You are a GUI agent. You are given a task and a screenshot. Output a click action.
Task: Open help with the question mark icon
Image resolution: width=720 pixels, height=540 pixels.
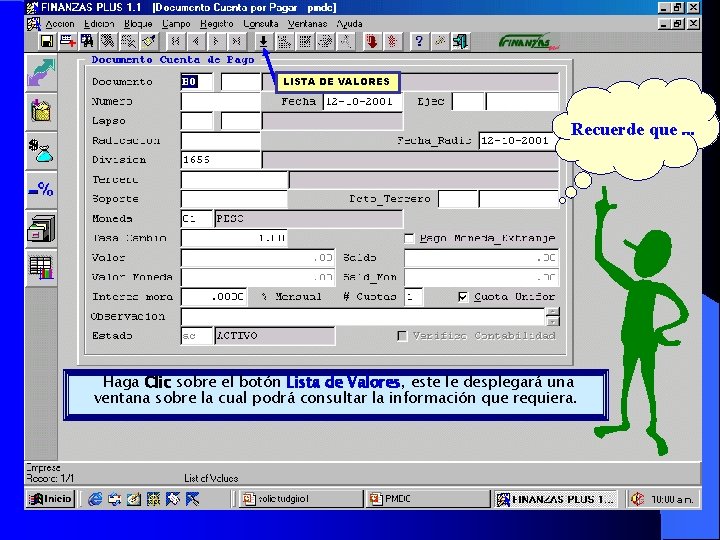pyautogui.click(x=418, y=42)
